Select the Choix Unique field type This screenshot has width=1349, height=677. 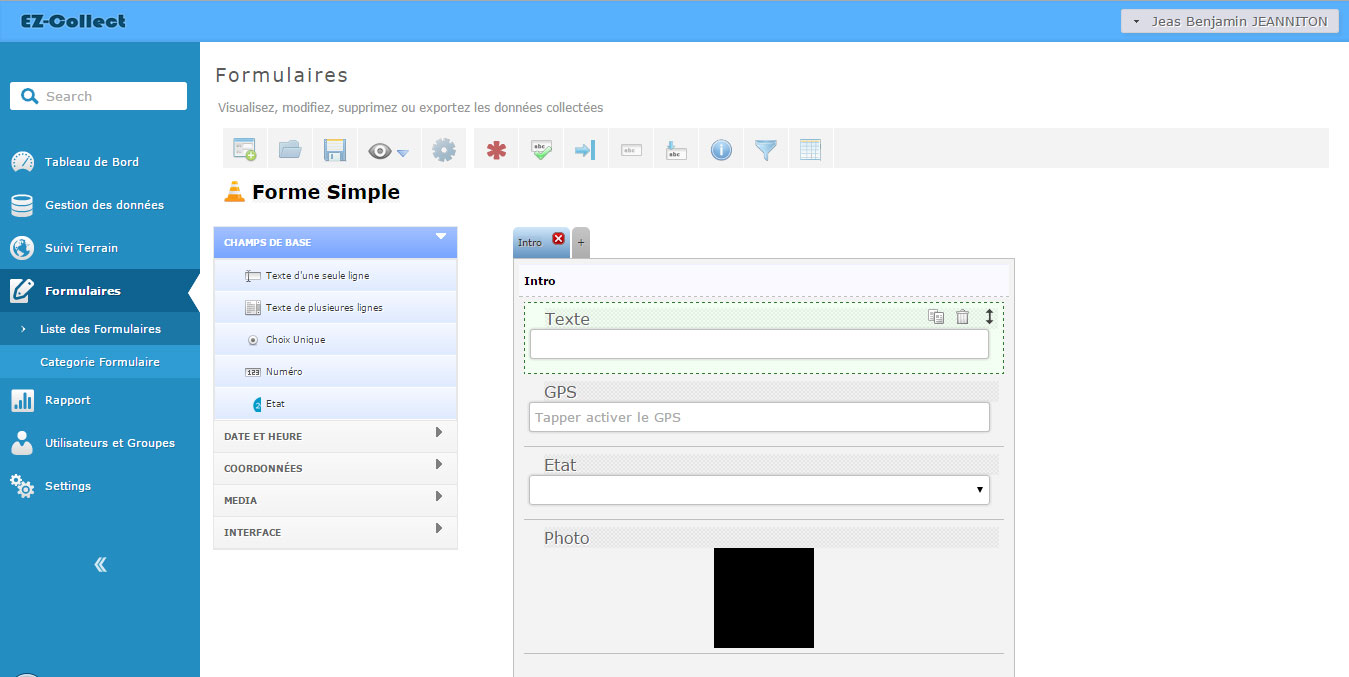click(x=295, y=340)
